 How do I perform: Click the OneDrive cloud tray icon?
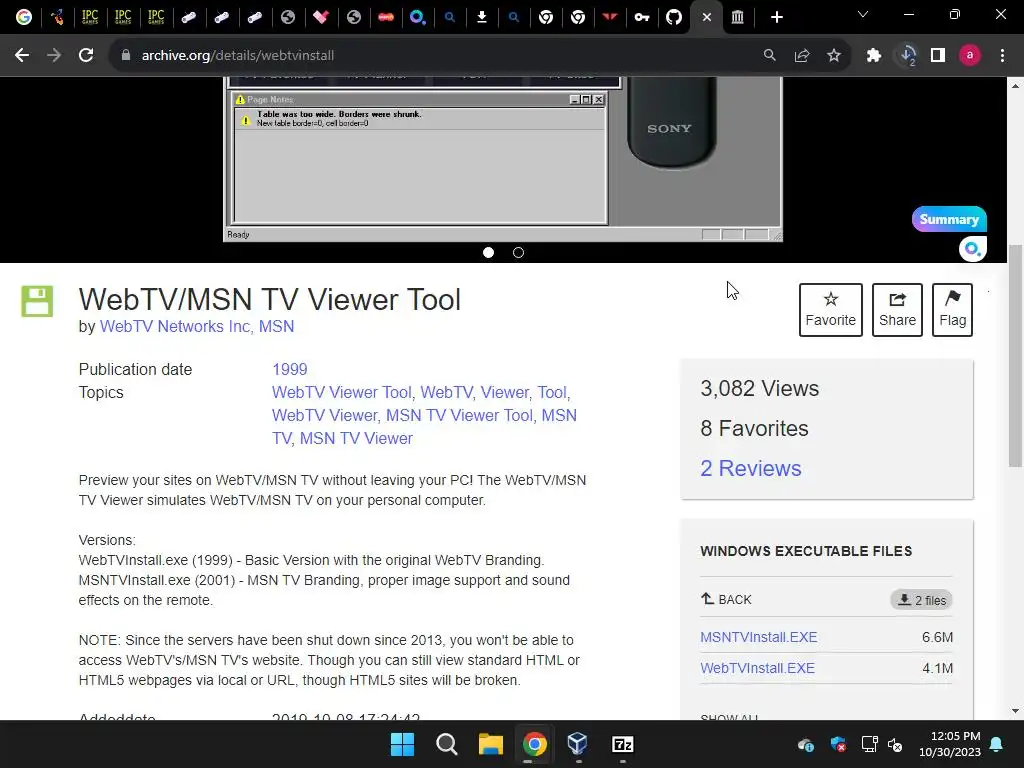pos(806,744)
